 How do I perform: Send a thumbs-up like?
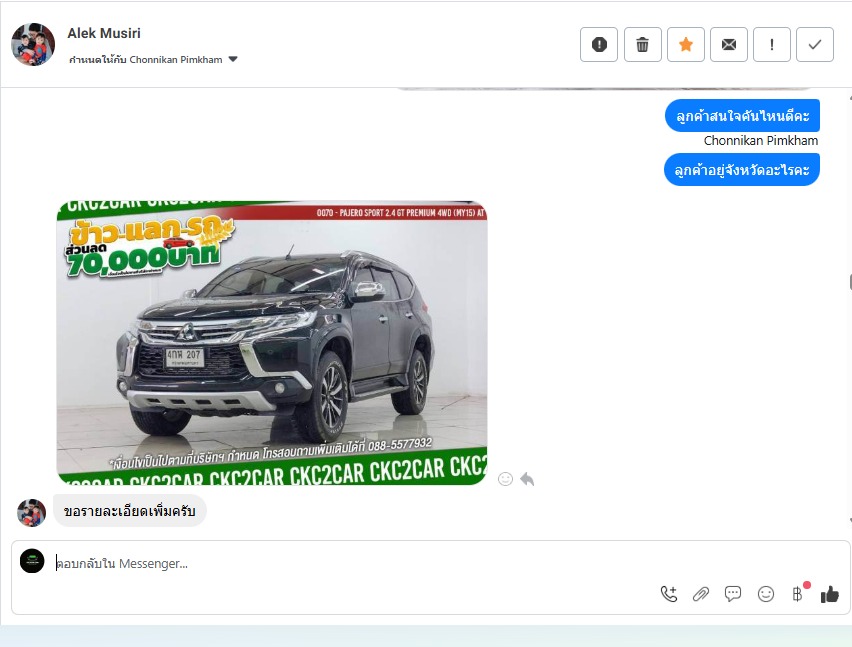tap(830, 594)
